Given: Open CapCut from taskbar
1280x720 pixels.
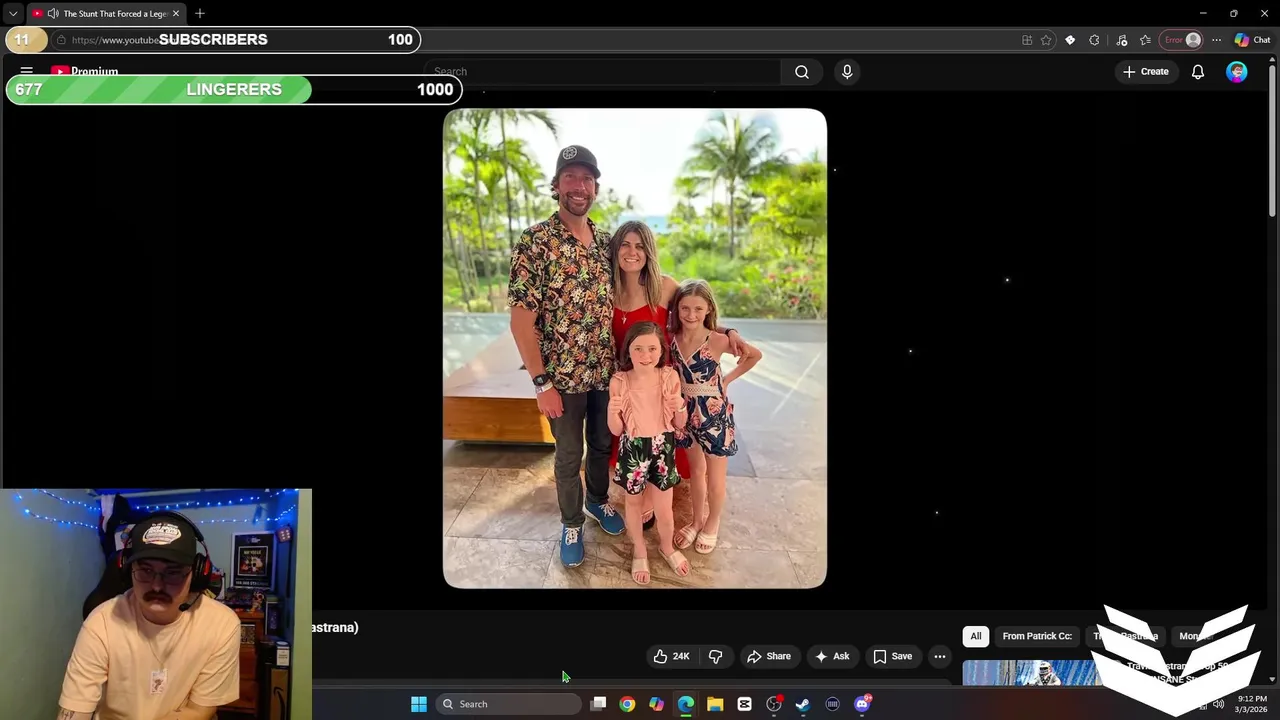Looking at the screenshot, I should tap(744, 704).
